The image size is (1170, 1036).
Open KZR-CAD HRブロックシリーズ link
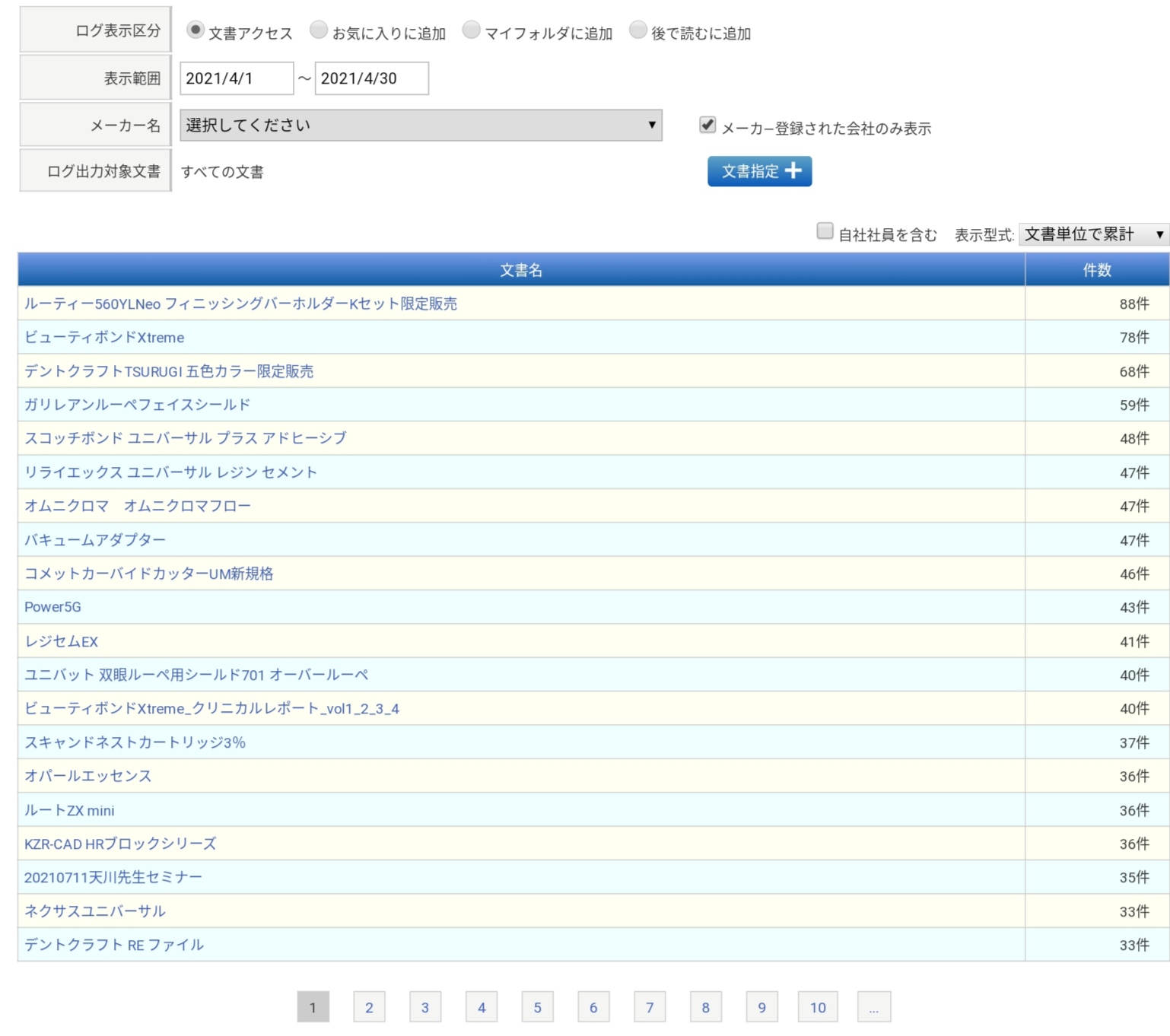point(120,844)
